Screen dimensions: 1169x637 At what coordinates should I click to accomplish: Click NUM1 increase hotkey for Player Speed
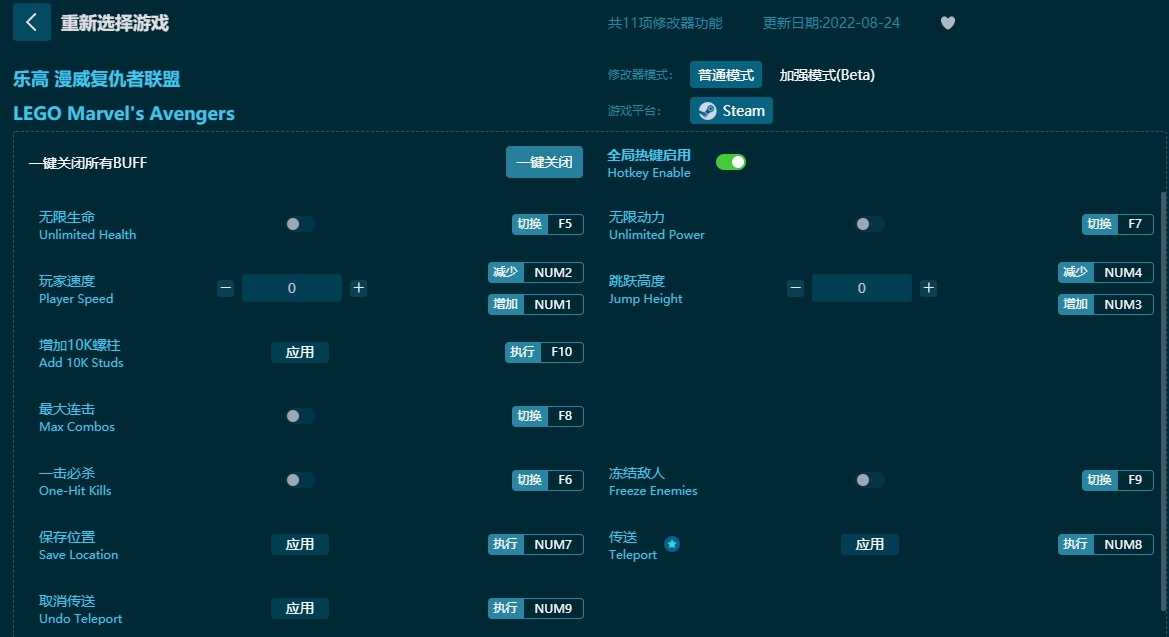535,304
